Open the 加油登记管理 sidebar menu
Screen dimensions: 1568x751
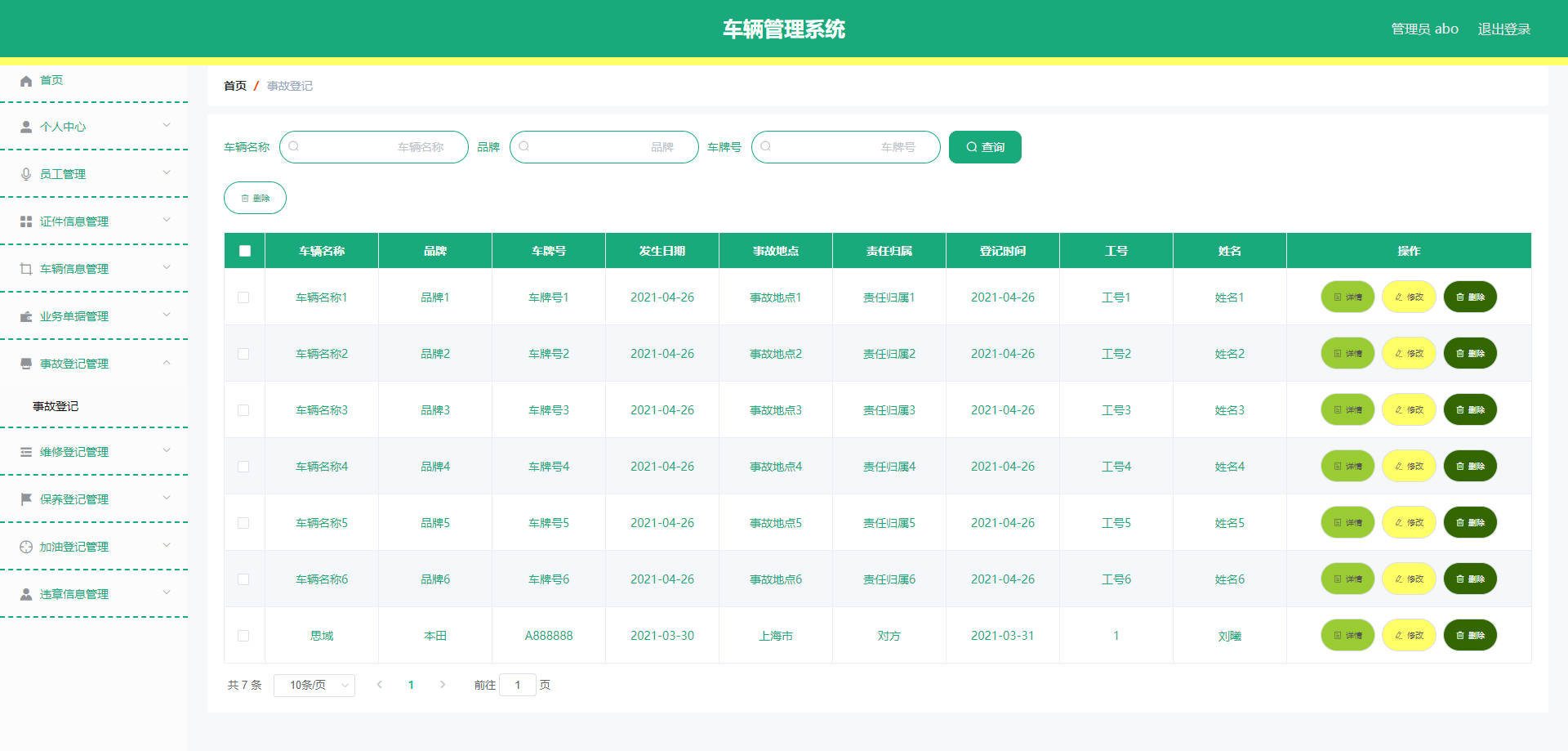[x=94, y=548]
